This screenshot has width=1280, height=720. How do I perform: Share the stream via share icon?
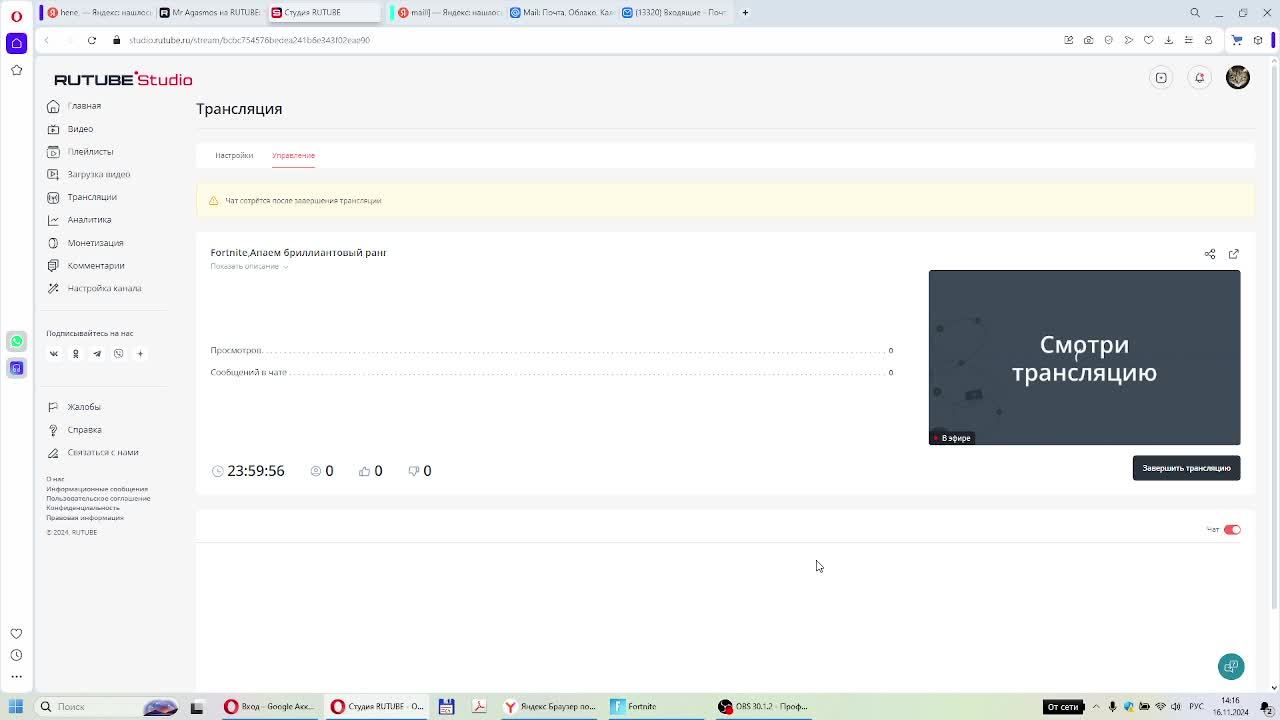coord(1210,254)
